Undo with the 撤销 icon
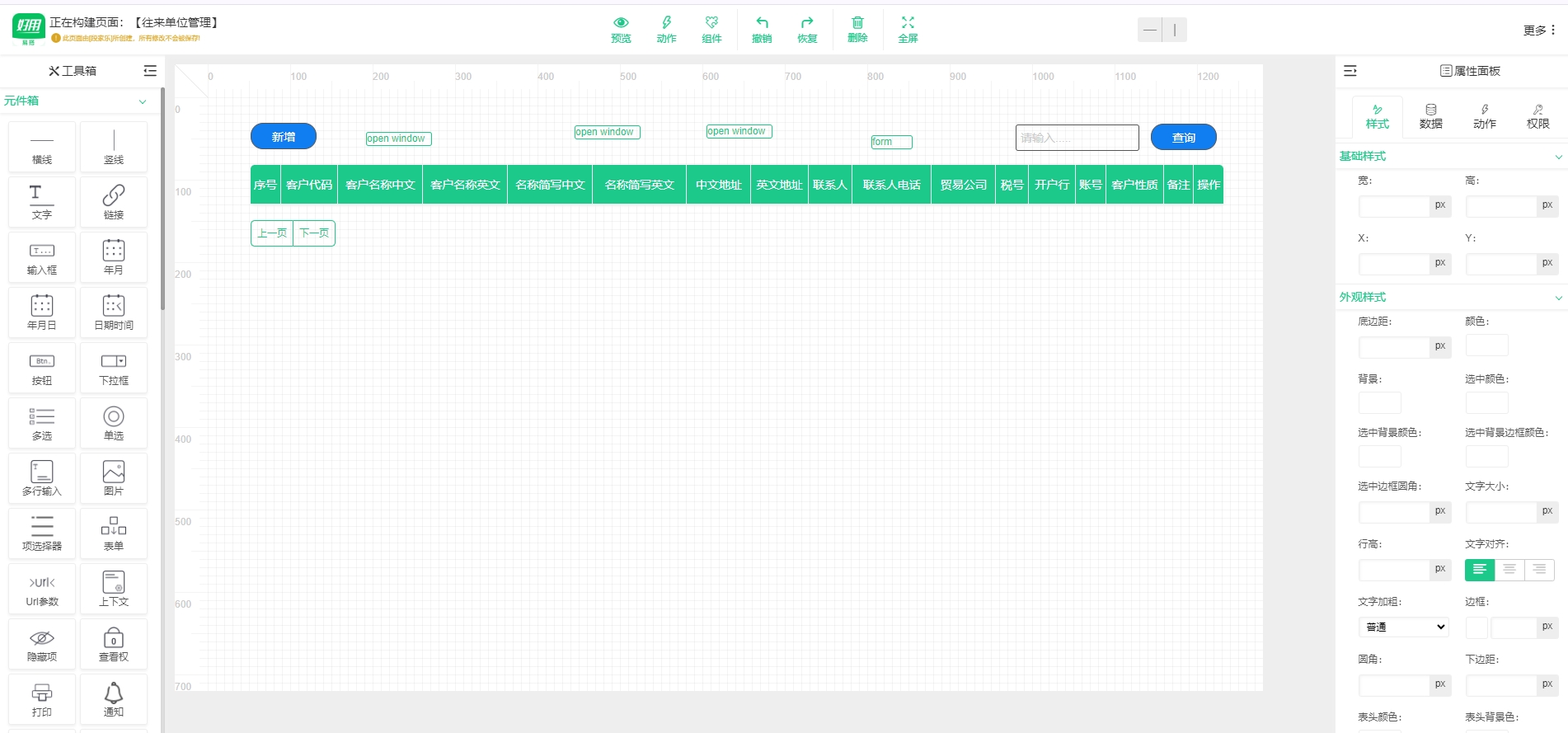This screenshot has width=1568, height=733. click(x=762, y=29)
